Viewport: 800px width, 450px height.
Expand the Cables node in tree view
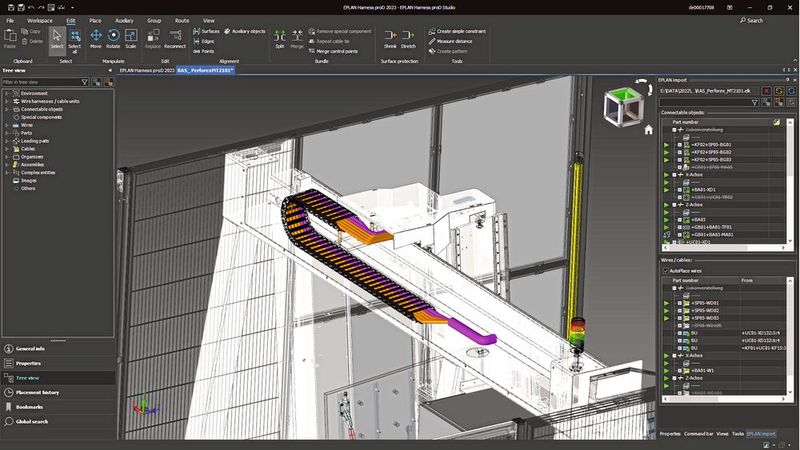(x=6, y=147)
